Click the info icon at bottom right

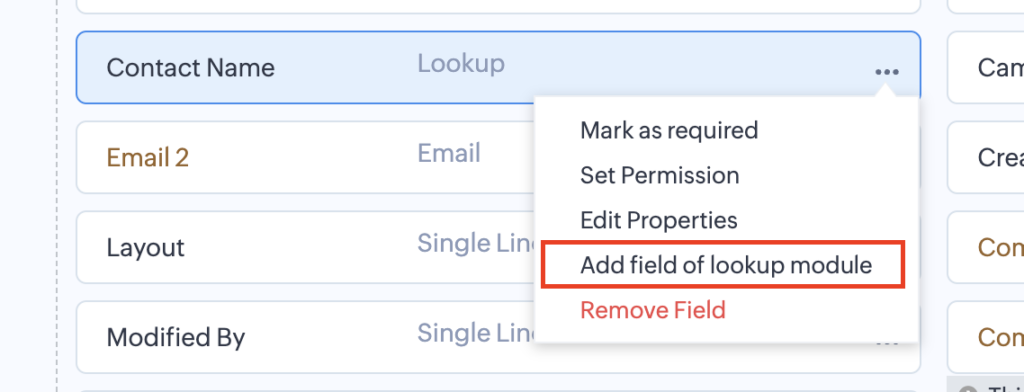click(969, 391)
